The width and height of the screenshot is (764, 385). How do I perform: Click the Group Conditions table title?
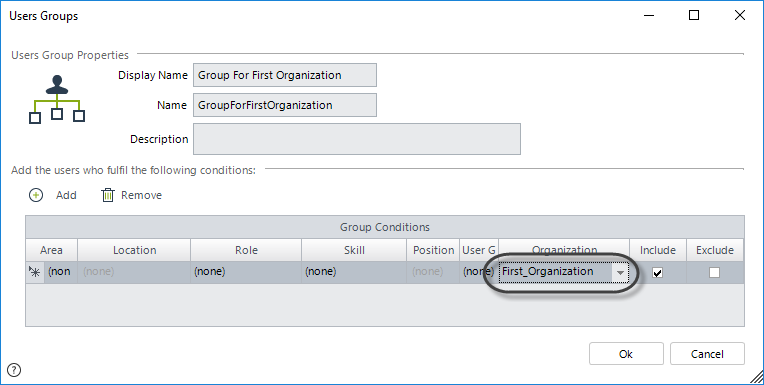385,227
